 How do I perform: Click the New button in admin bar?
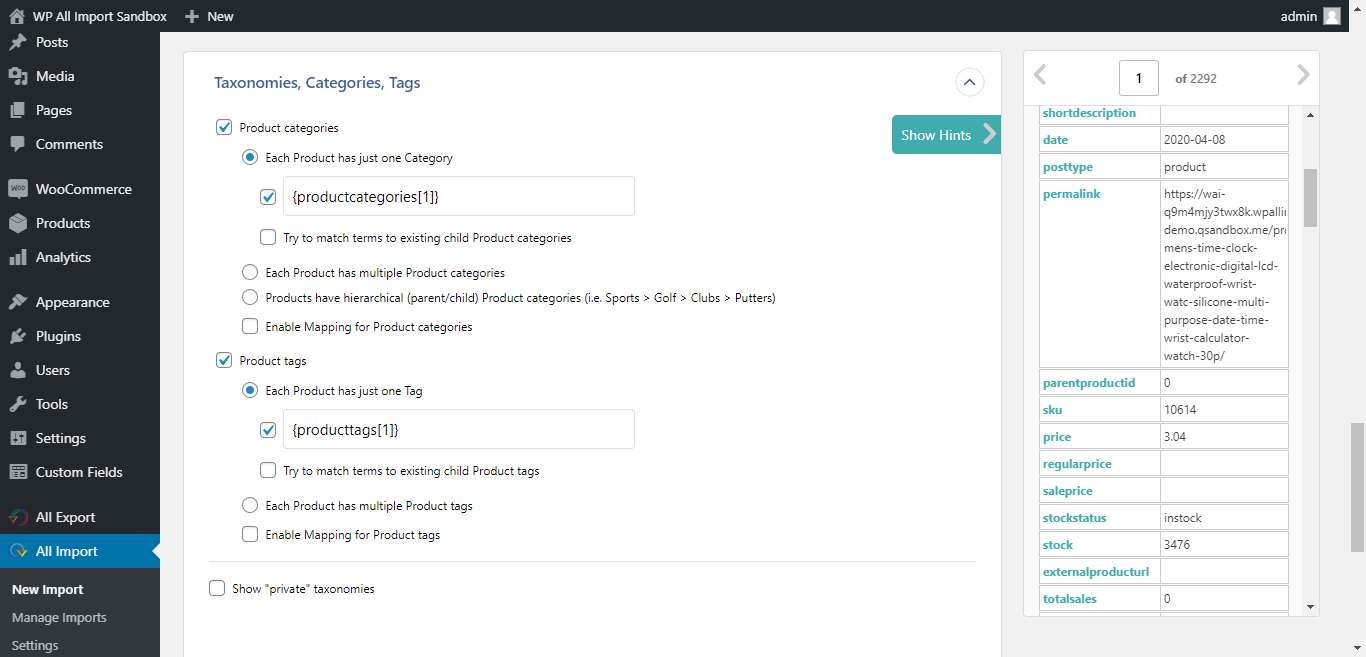pyautogui.click(x=220, y=16)
